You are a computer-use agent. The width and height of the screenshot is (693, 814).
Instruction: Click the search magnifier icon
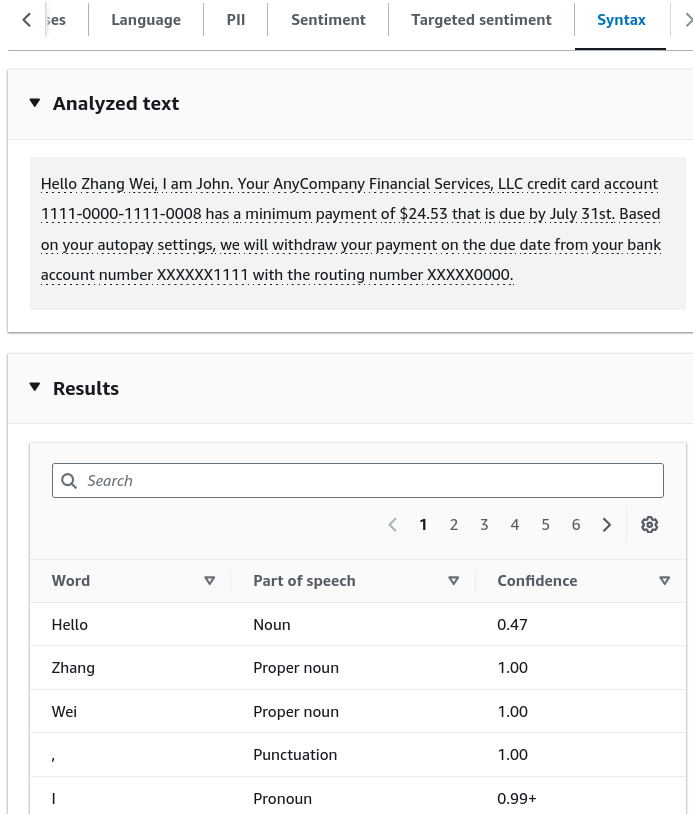point(69,481)
